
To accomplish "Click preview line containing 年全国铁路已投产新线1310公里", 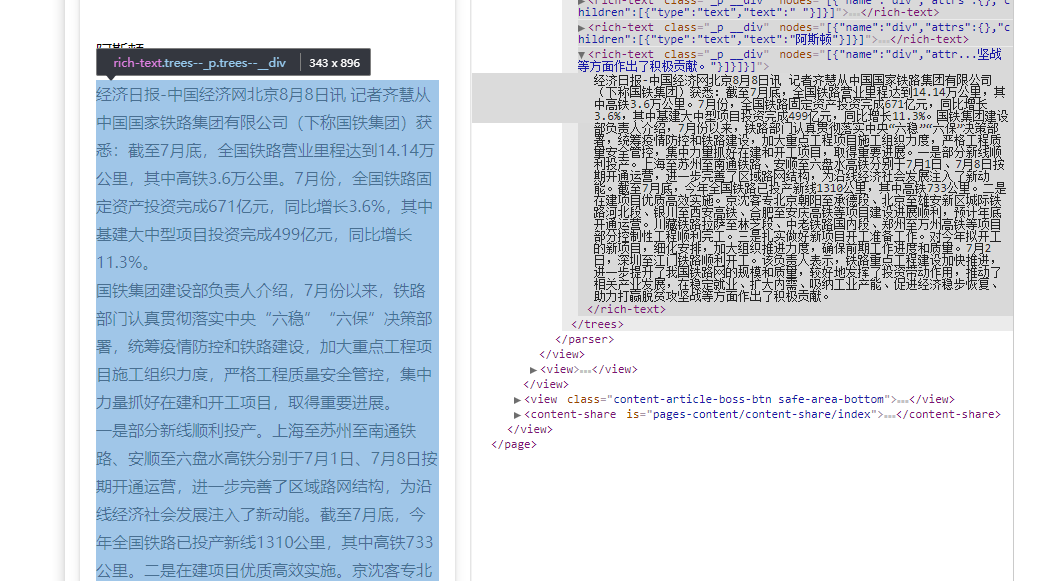I will [x=265, y=543].
